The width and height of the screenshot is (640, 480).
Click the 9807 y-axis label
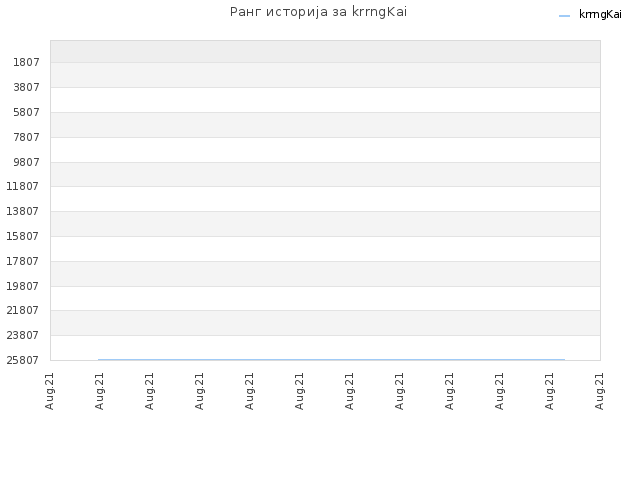click(x=26, y=162)
